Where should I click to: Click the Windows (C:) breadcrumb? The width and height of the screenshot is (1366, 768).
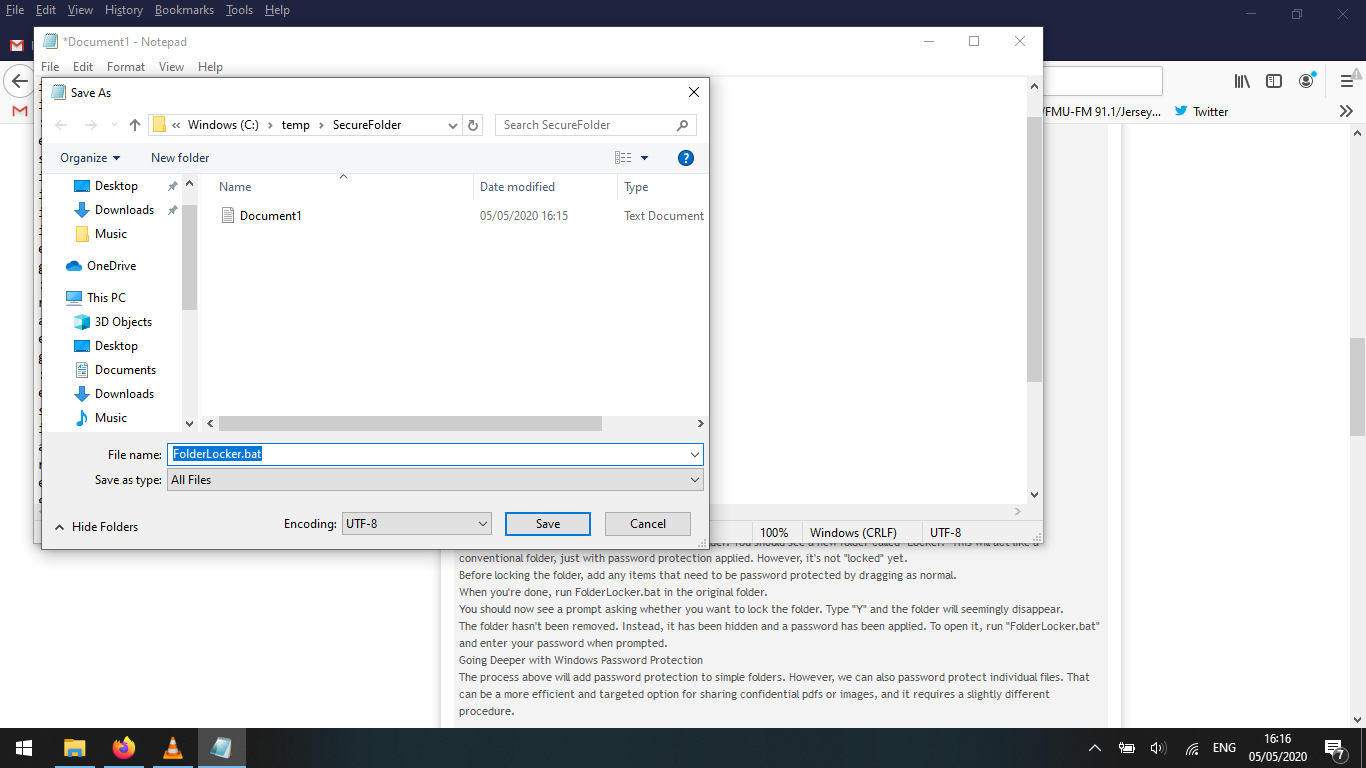(223, 125)
